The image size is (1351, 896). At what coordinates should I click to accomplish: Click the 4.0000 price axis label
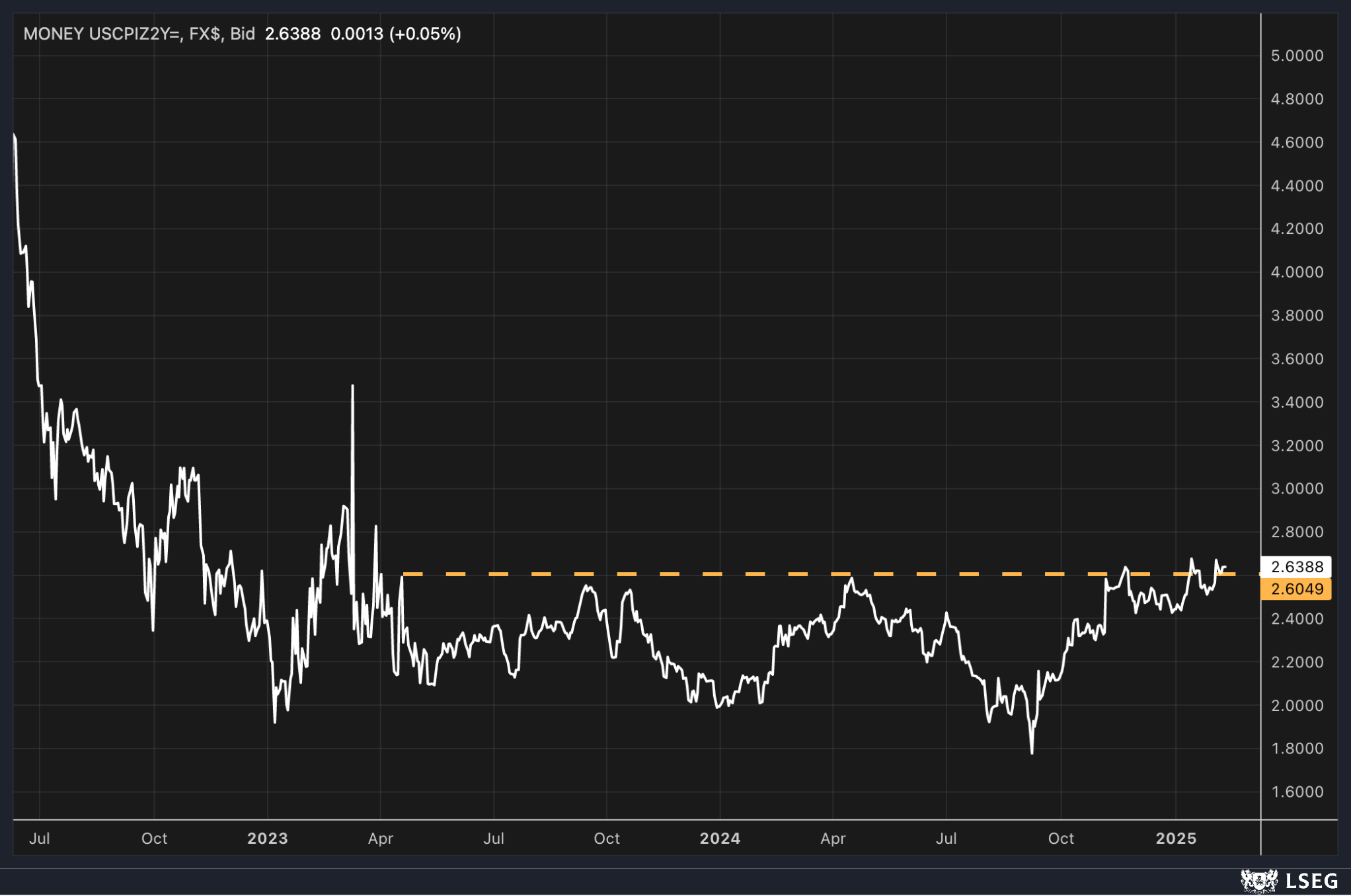coord(1297,272)
